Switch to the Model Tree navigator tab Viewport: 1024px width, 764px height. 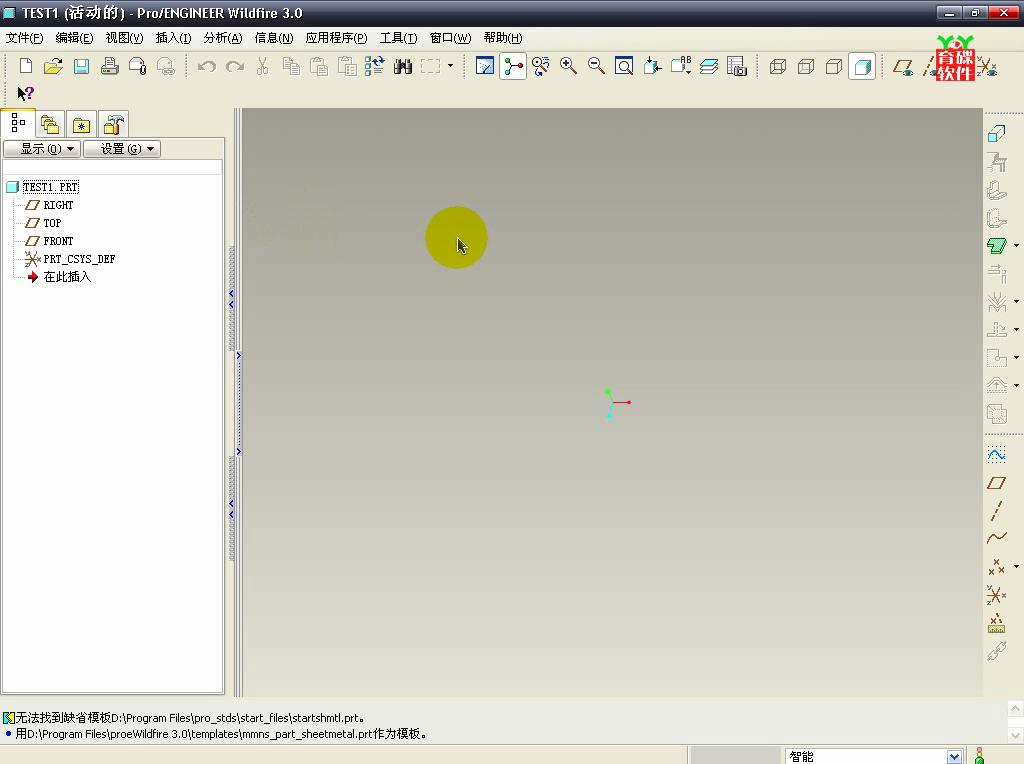pos(18,123)
